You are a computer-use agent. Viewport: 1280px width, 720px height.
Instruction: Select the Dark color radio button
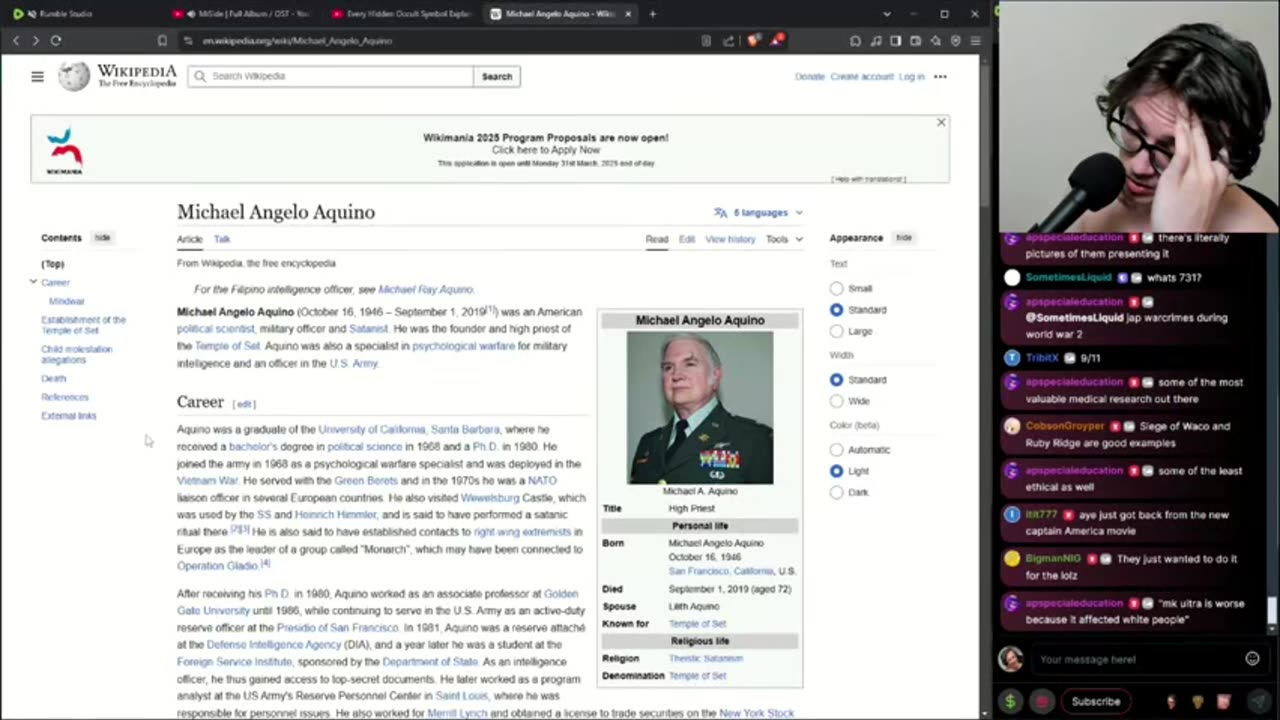coord(836,492)
